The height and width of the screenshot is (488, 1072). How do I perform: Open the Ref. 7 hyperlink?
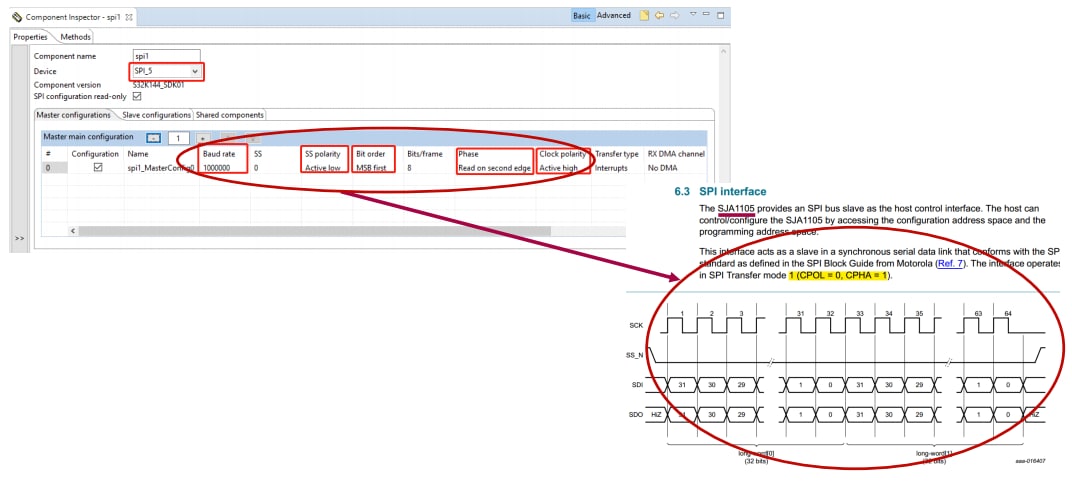click(x=950, y=263)
